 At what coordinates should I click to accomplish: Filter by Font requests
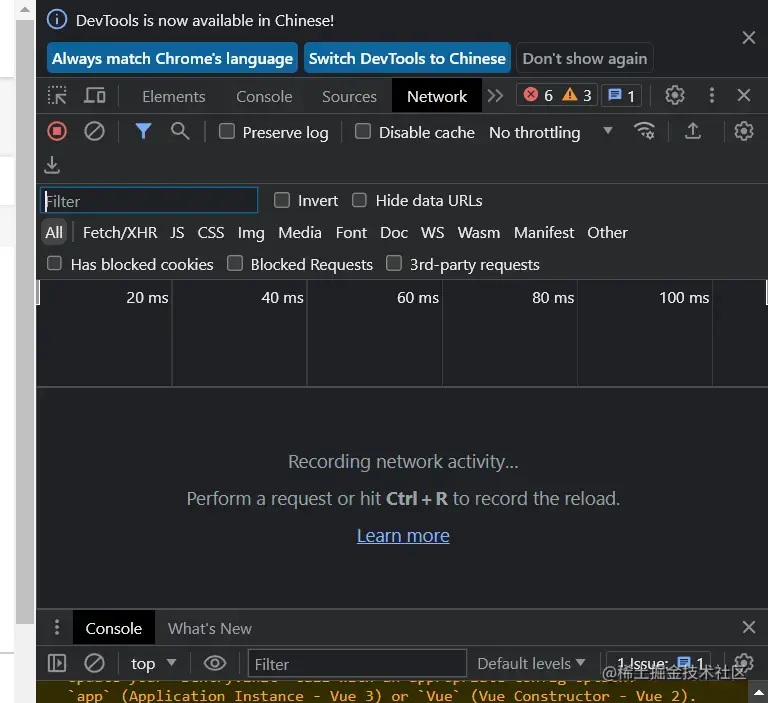coord(351,232)
